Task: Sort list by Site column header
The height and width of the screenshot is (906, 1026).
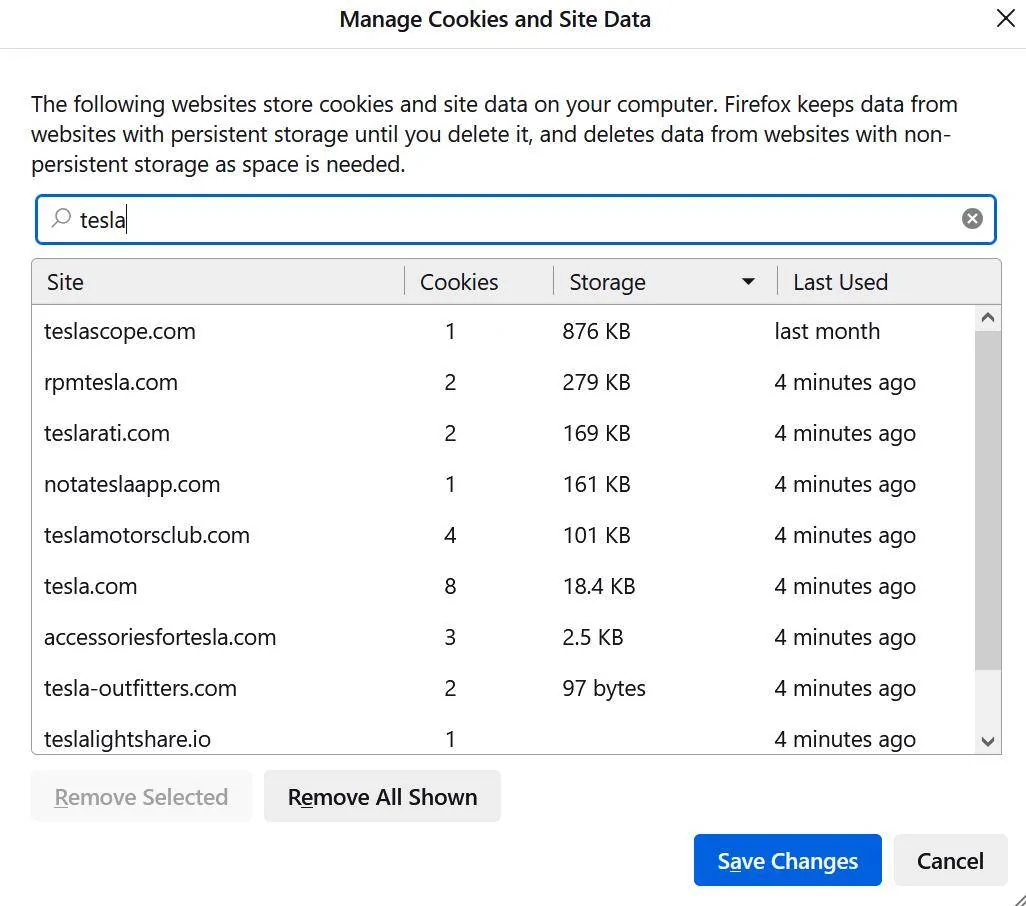Action: click(218, 282)
